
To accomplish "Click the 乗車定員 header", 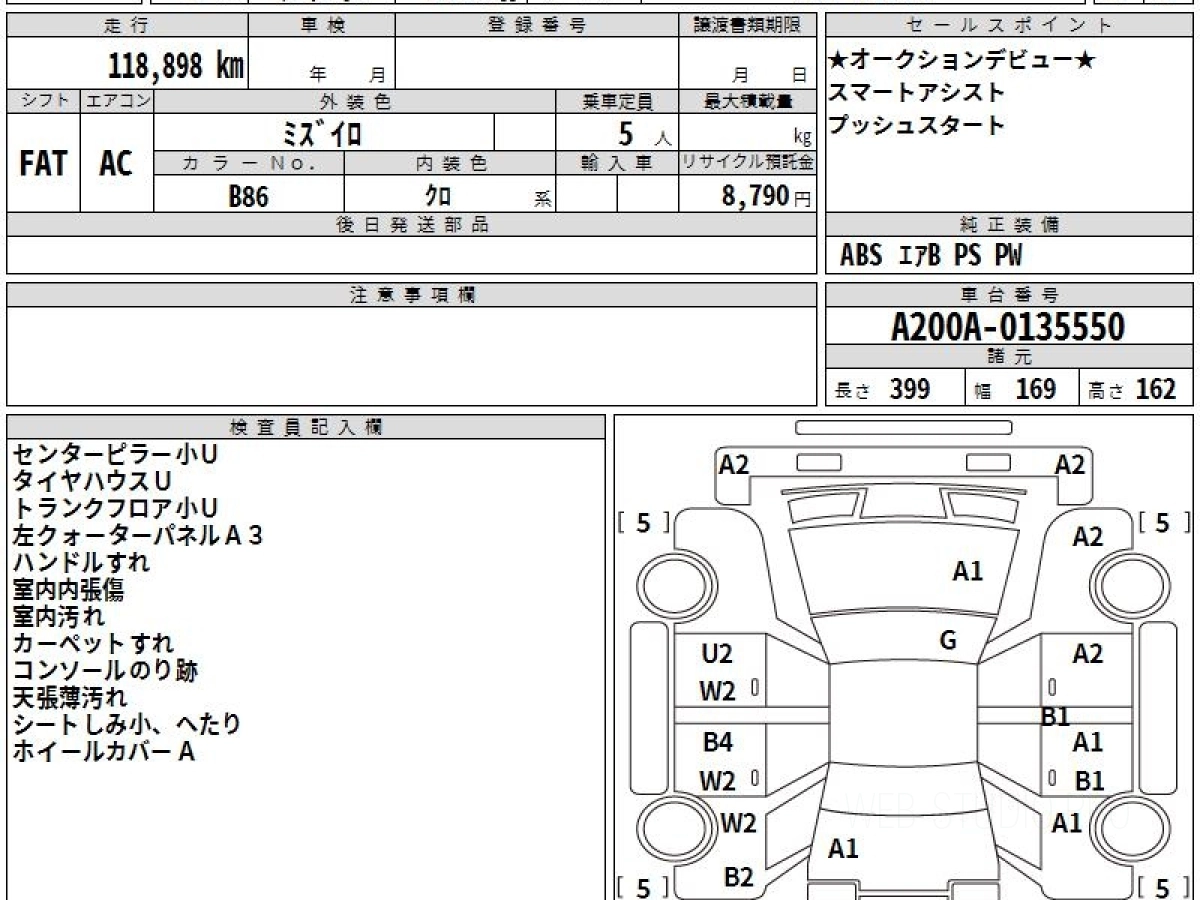I will (x=617, y=101).
